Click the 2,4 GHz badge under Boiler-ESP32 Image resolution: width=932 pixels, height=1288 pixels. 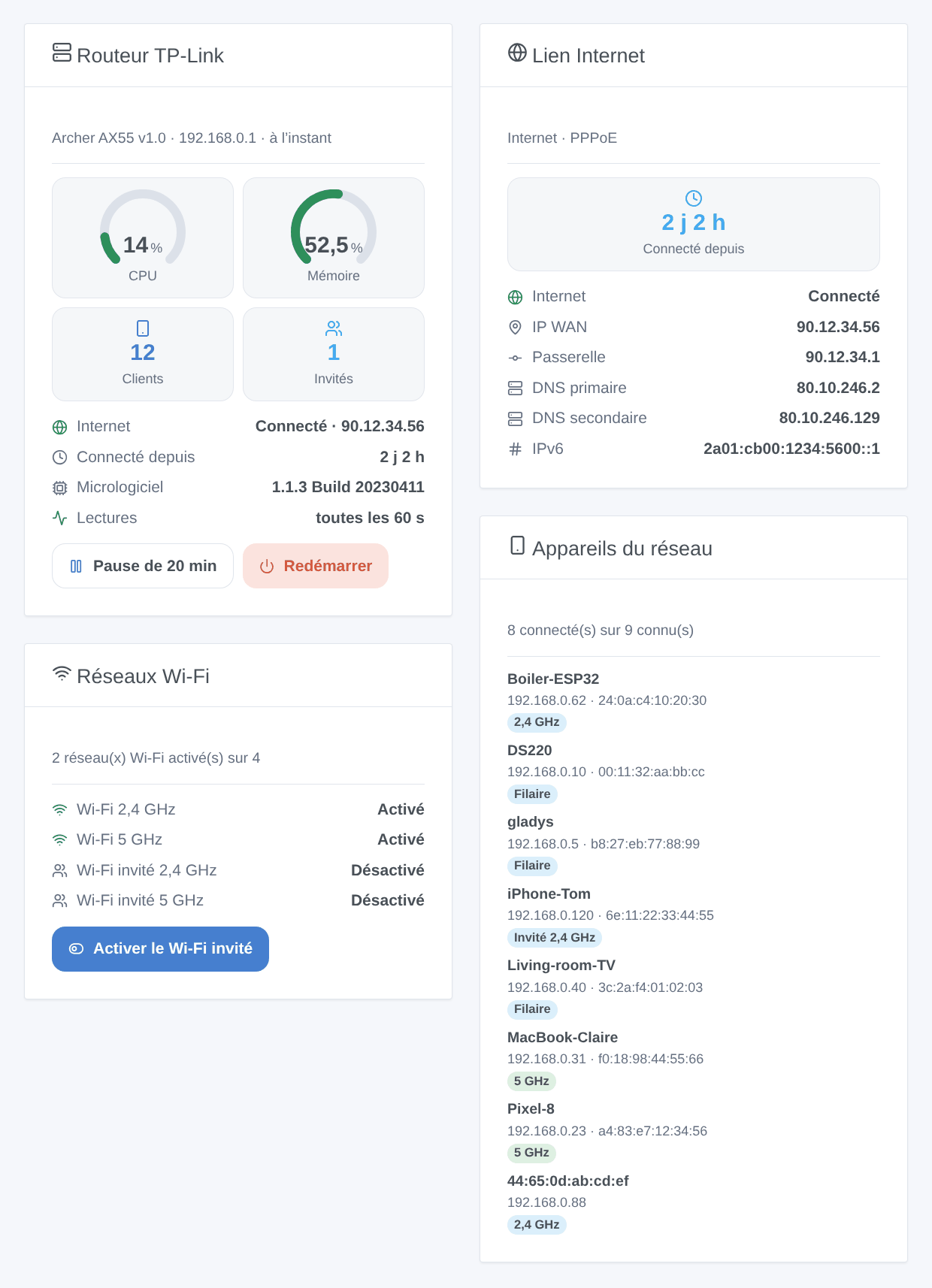(x=537, y=722)
